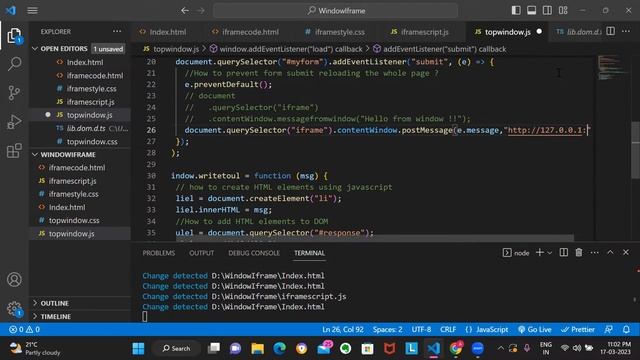Image resolution: width=640 pixels, height=360 pixels.
Task: Maximize the panel with the up chevron
Action: [610, 253]
